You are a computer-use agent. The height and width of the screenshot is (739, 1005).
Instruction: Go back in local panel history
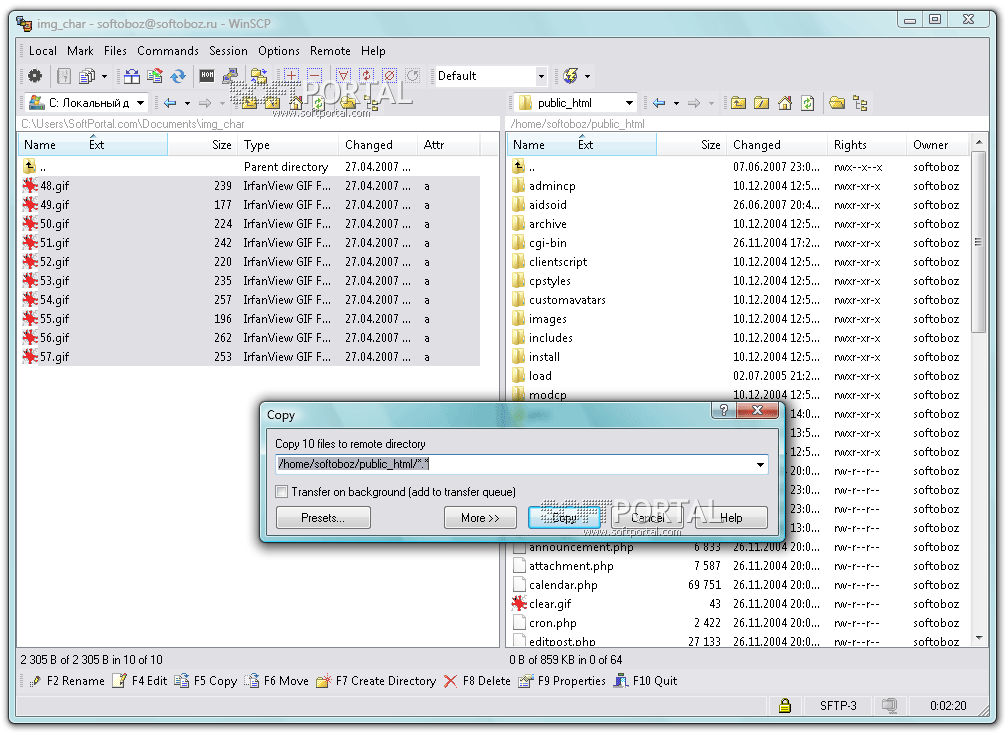pyautogui.click(x=170, y=103)
